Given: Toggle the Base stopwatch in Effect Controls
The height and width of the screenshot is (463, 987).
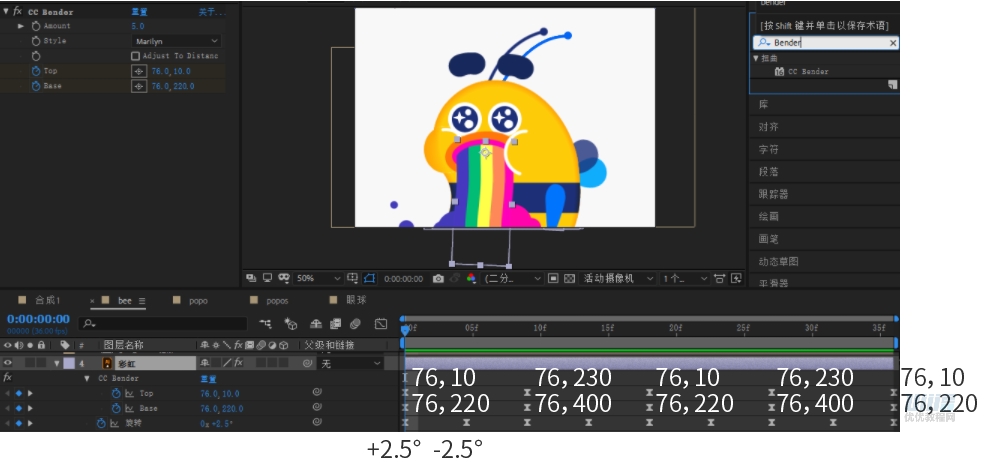Looking at the screenshot, I should pos(36,86).
